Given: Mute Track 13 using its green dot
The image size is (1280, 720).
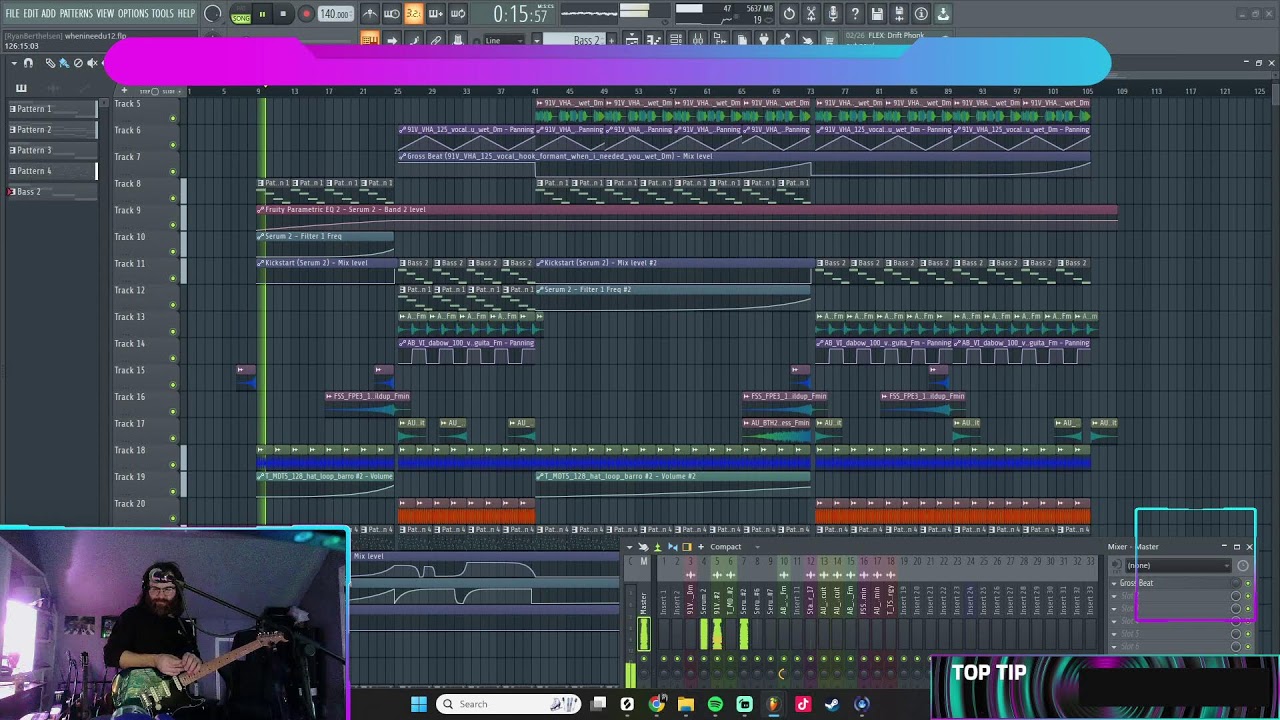Looking at the screenshot, I should (173, 332).
